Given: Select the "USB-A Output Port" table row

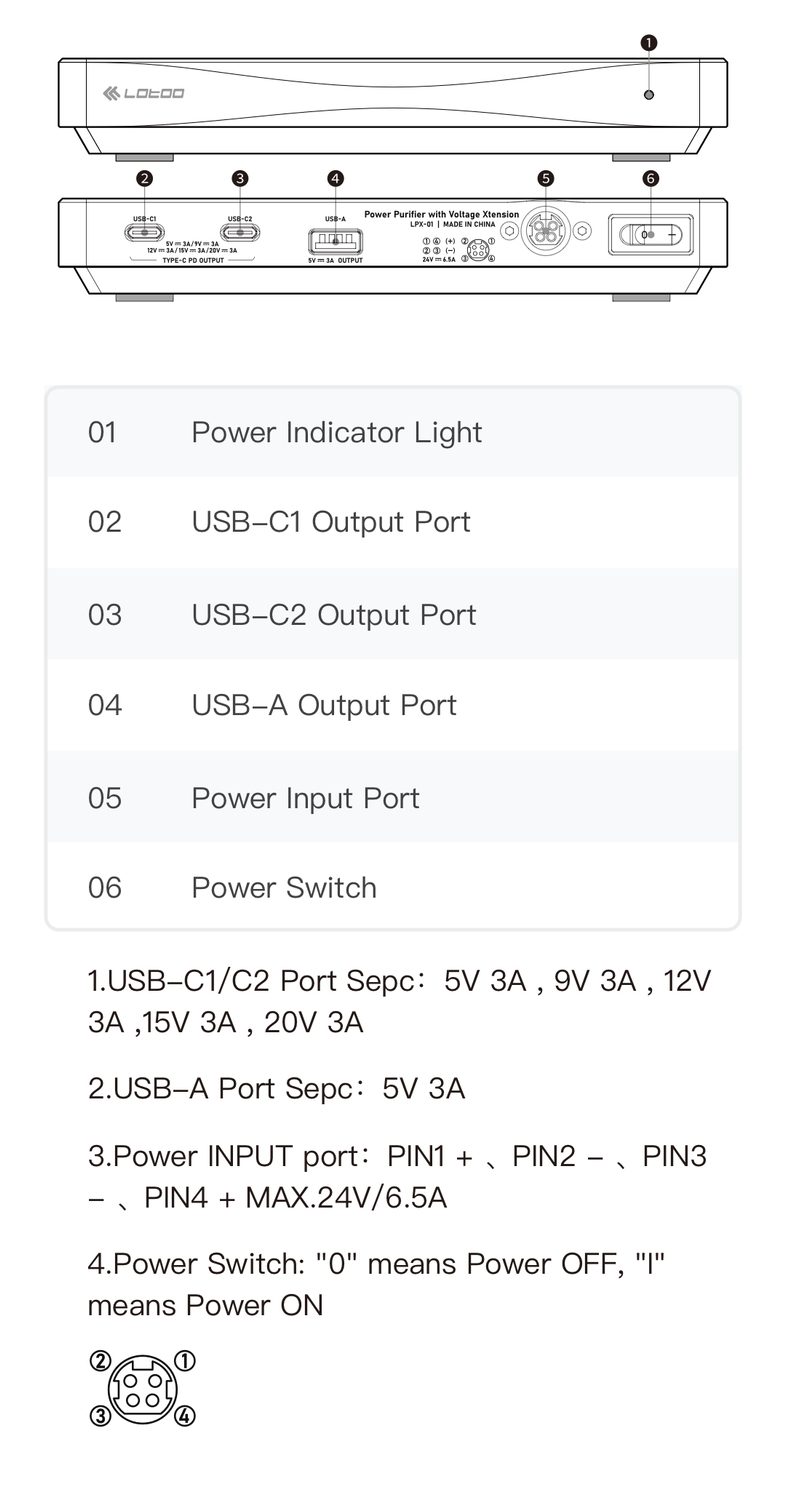Looking at the screenshot, I should pos(392,704).
